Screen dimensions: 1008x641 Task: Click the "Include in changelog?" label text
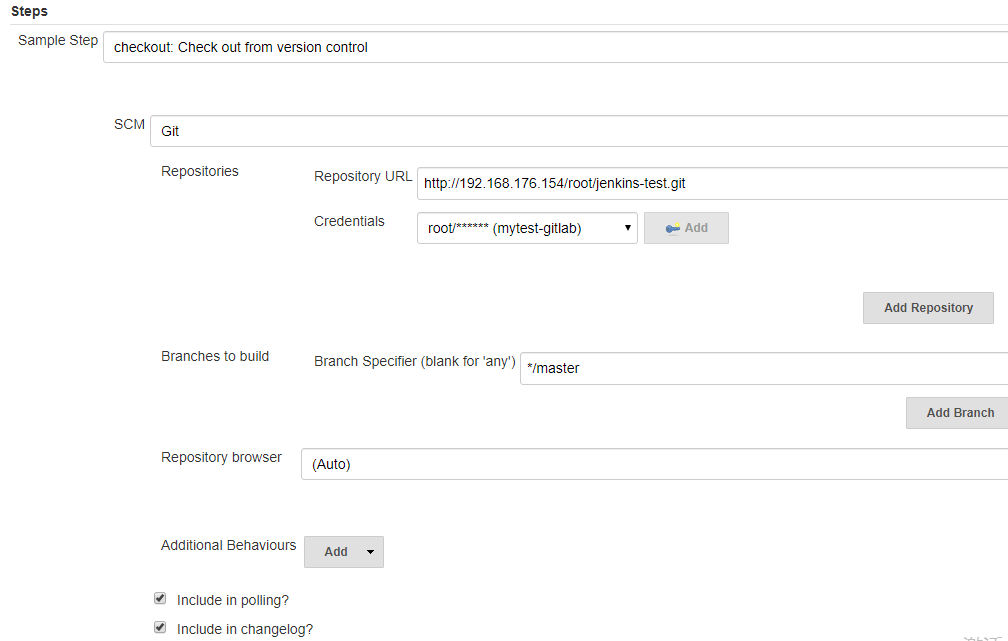pos(244,629)
